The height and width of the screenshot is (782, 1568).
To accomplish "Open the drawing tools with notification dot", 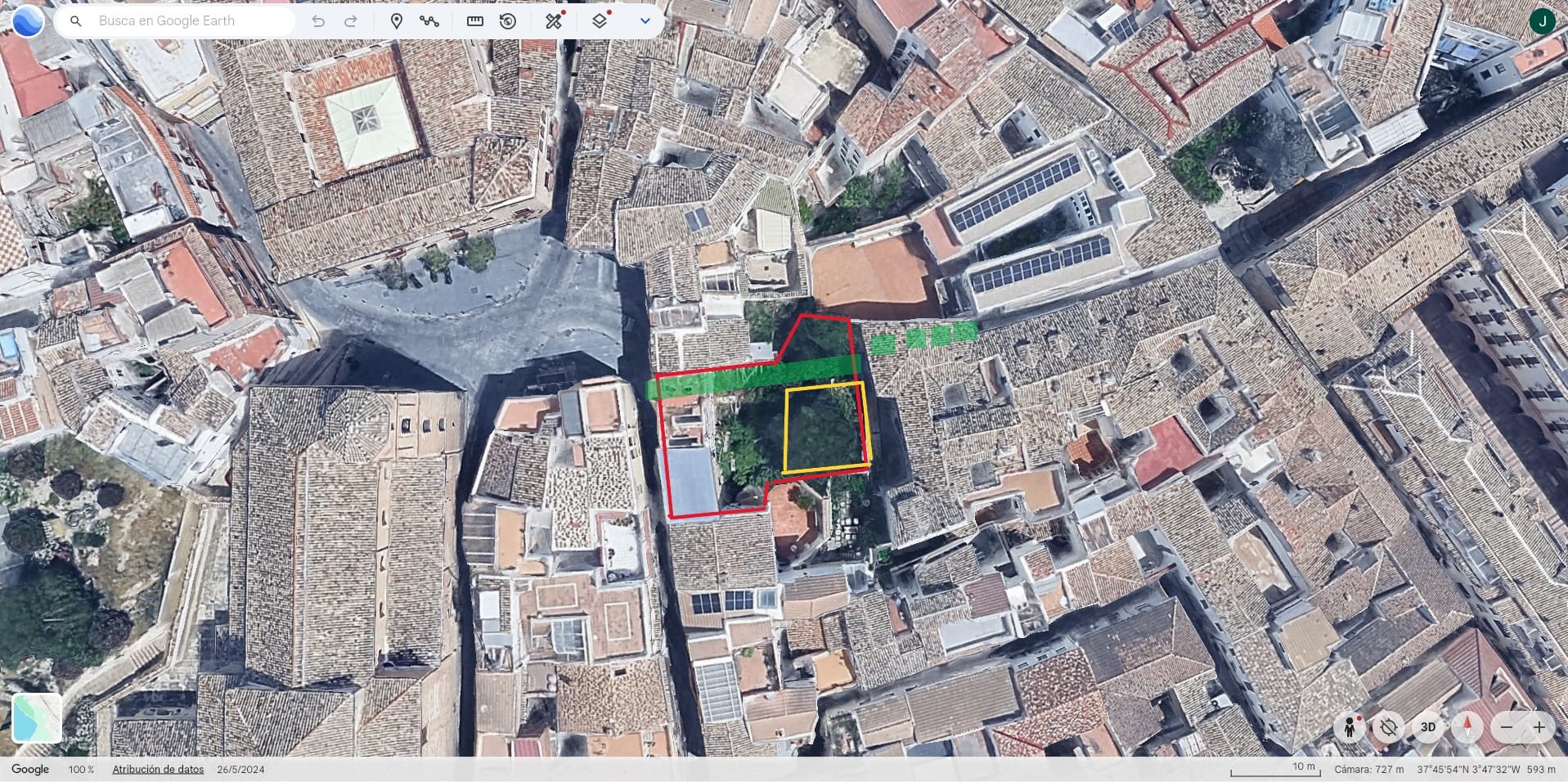I will [x=553, y=20].
